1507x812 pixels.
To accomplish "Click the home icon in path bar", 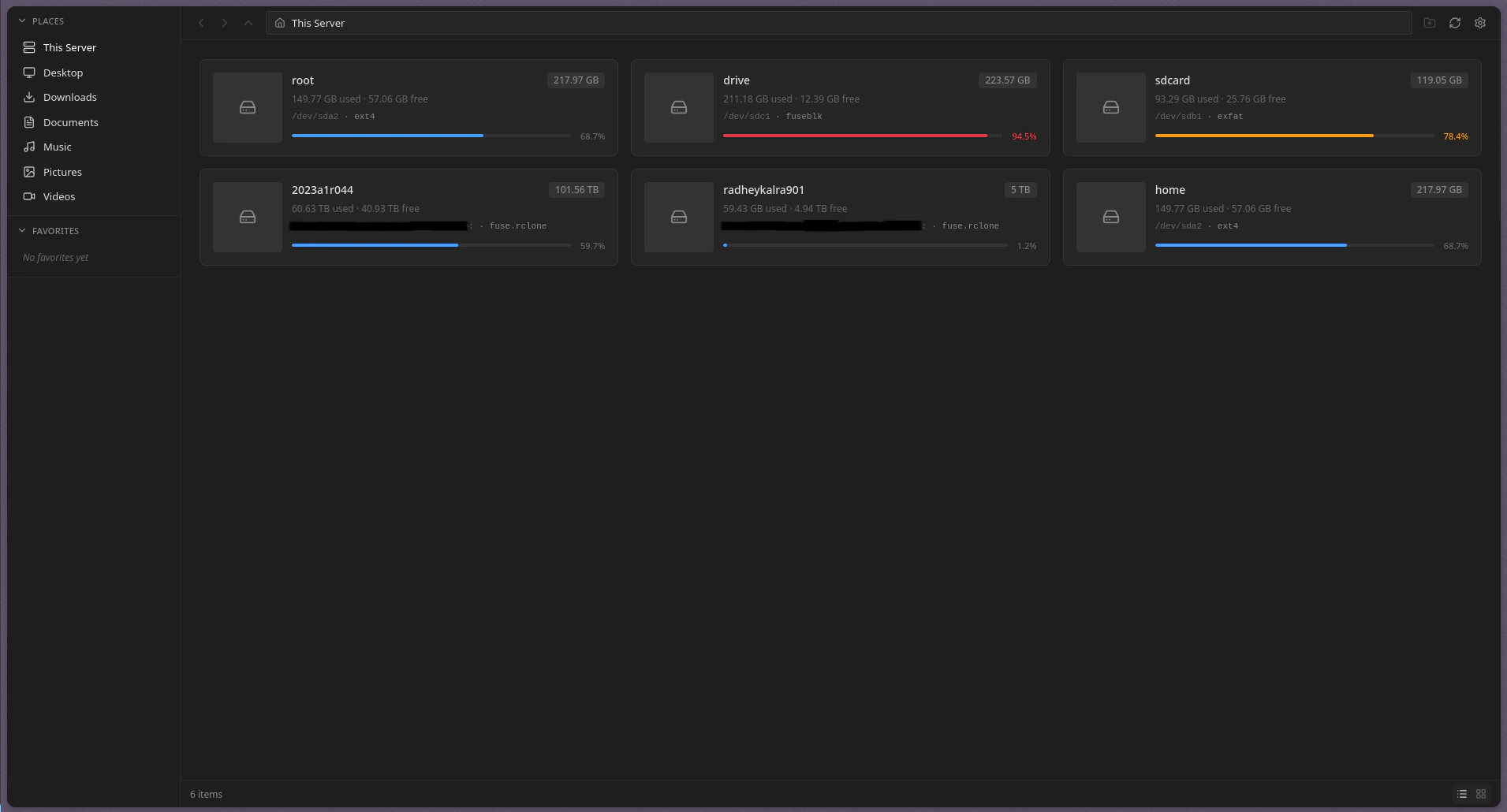I will 280,23.
